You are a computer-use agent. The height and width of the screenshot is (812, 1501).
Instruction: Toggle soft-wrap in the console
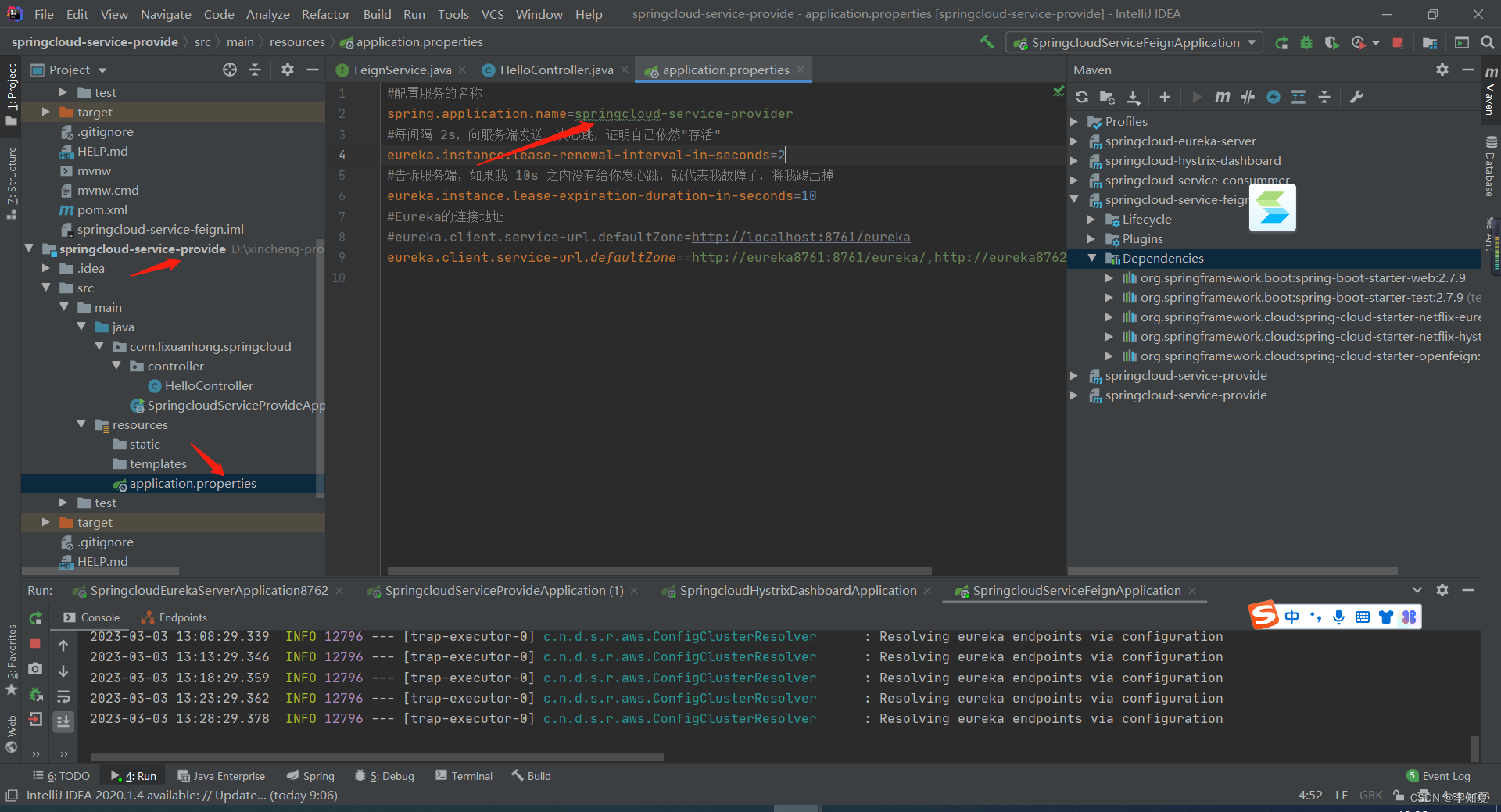[x=63, y=696]
